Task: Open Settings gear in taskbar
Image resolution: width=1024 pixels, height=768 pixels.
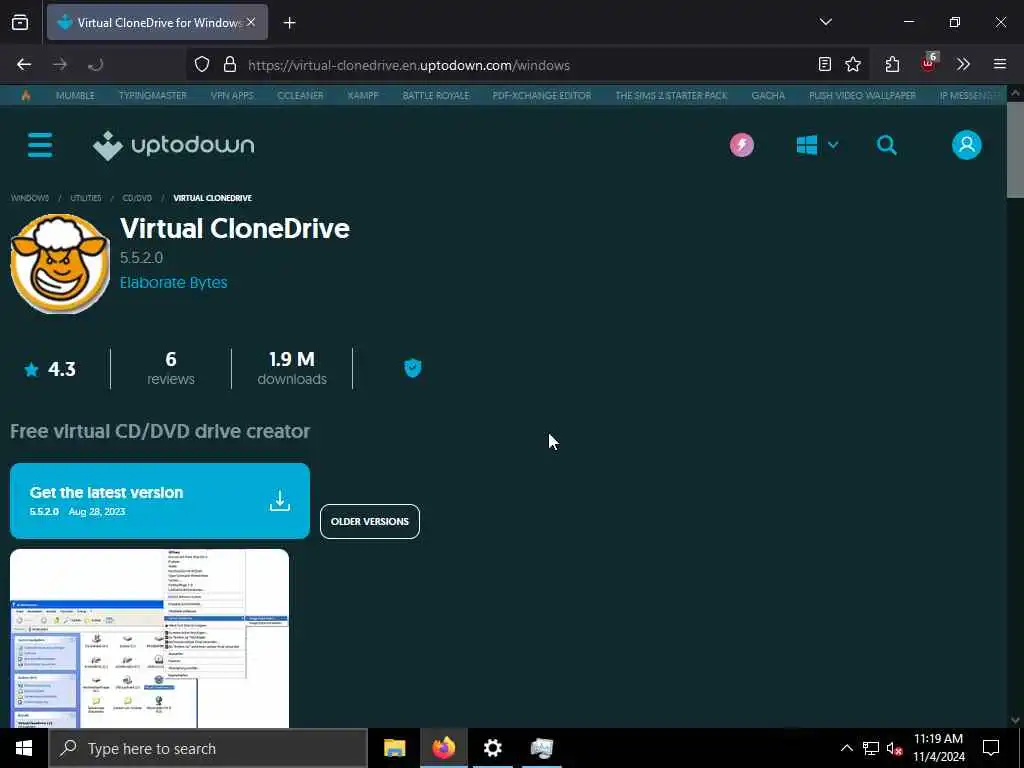Action: (x=492, y=748)
